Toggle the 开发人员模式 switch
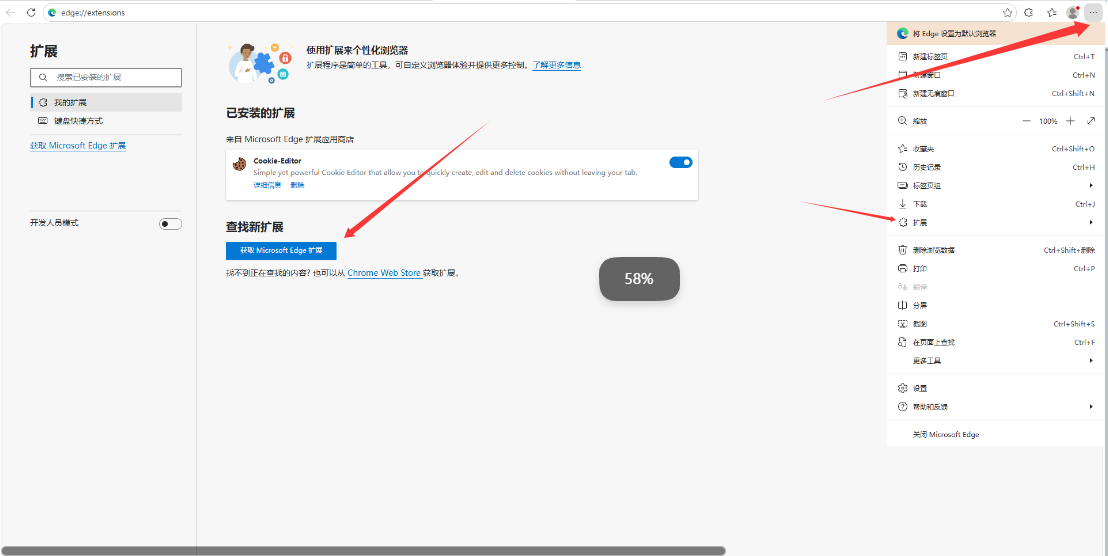This screenshot has width=1108, height=556. point(170,224)
